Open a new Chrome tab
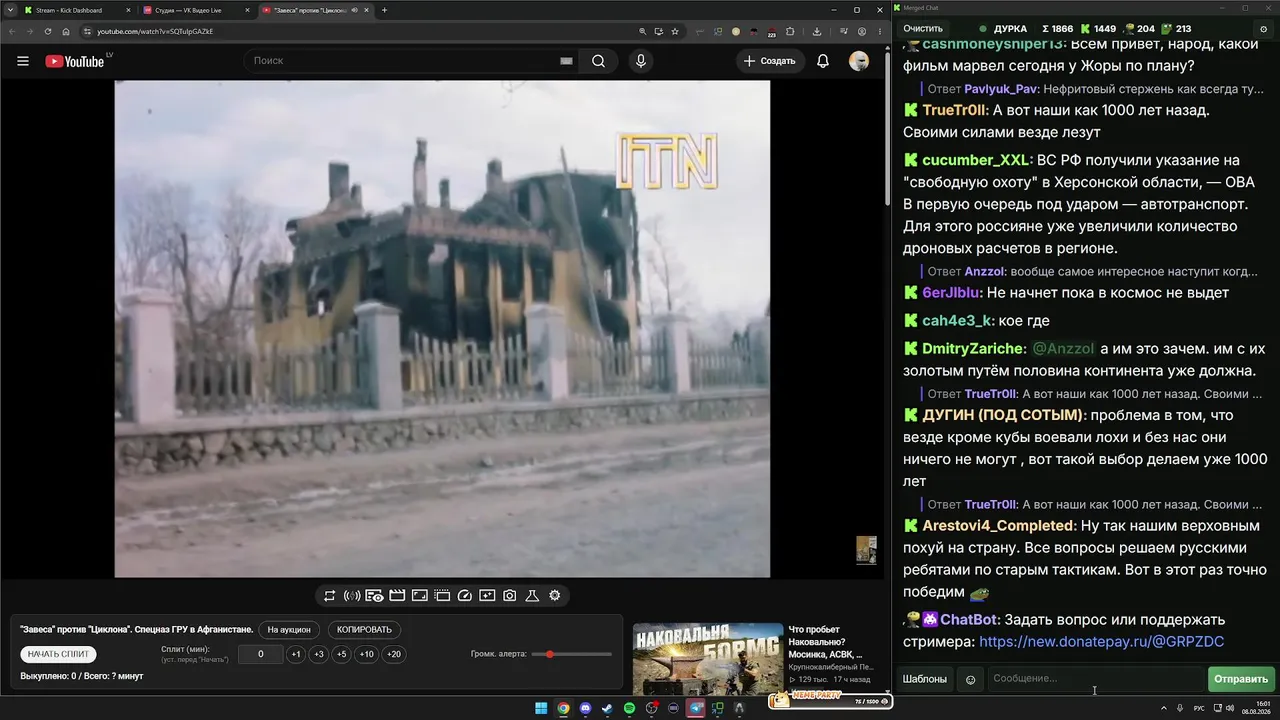Viewport: 1280px width, 720px height. click(x=385, y=10)
